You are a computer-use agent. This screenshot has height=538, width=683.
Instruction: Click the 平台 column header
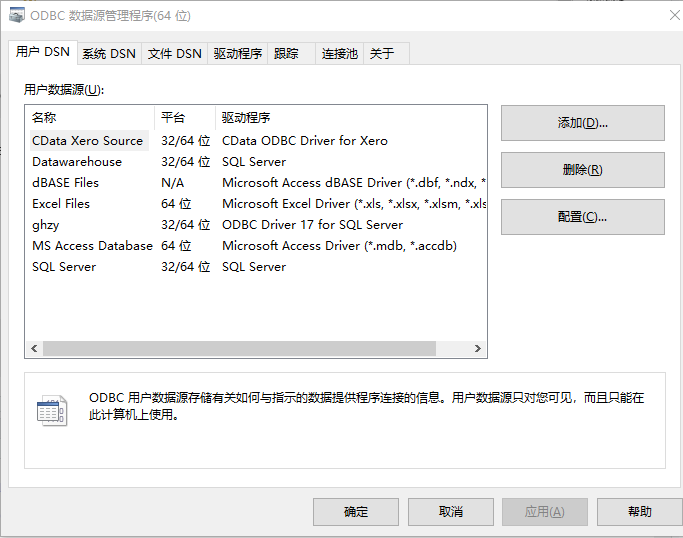click(x=185, y=118)
